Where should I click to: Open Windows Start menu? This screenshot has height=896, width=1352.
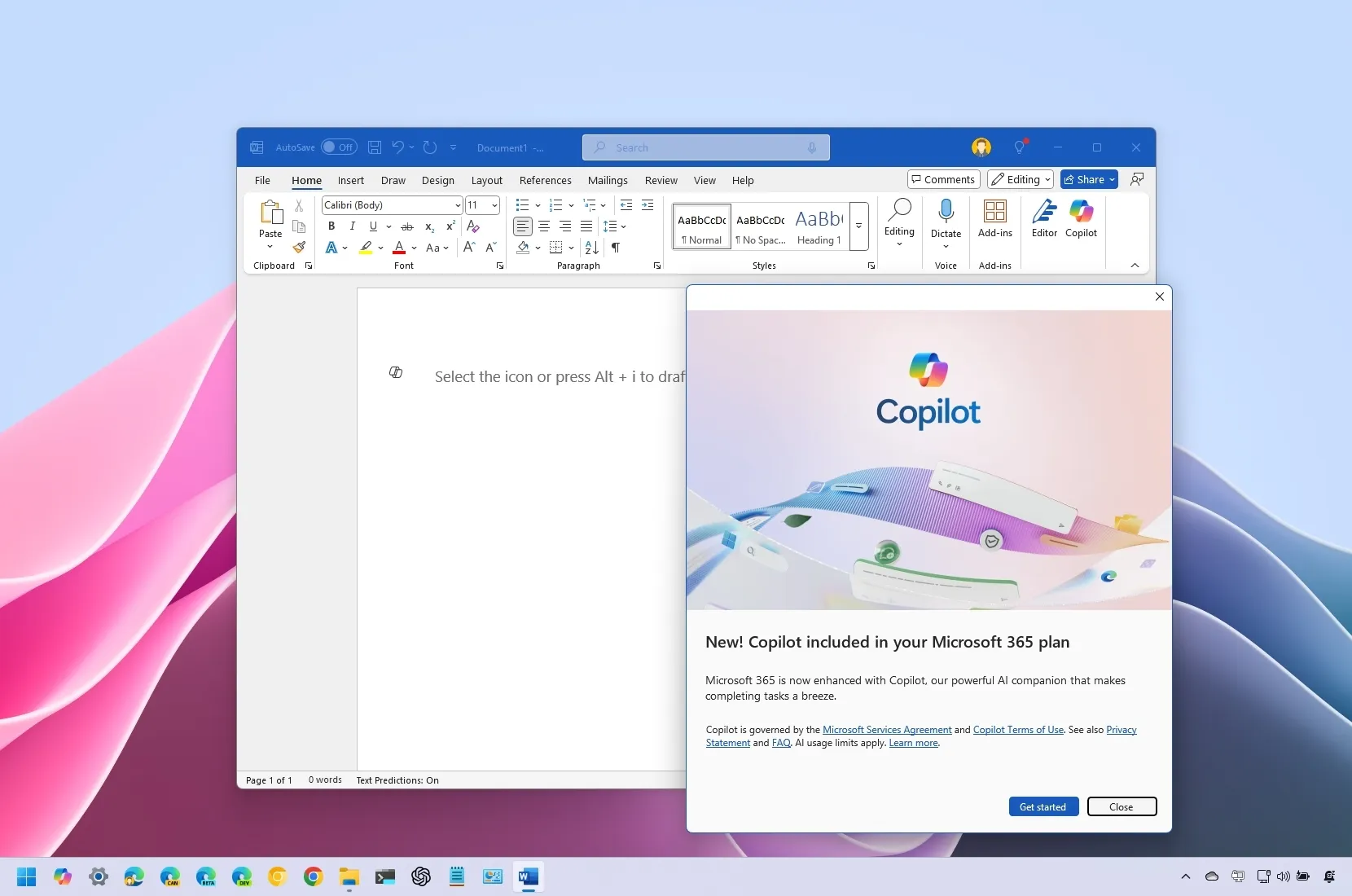click(x=27, y=876)
